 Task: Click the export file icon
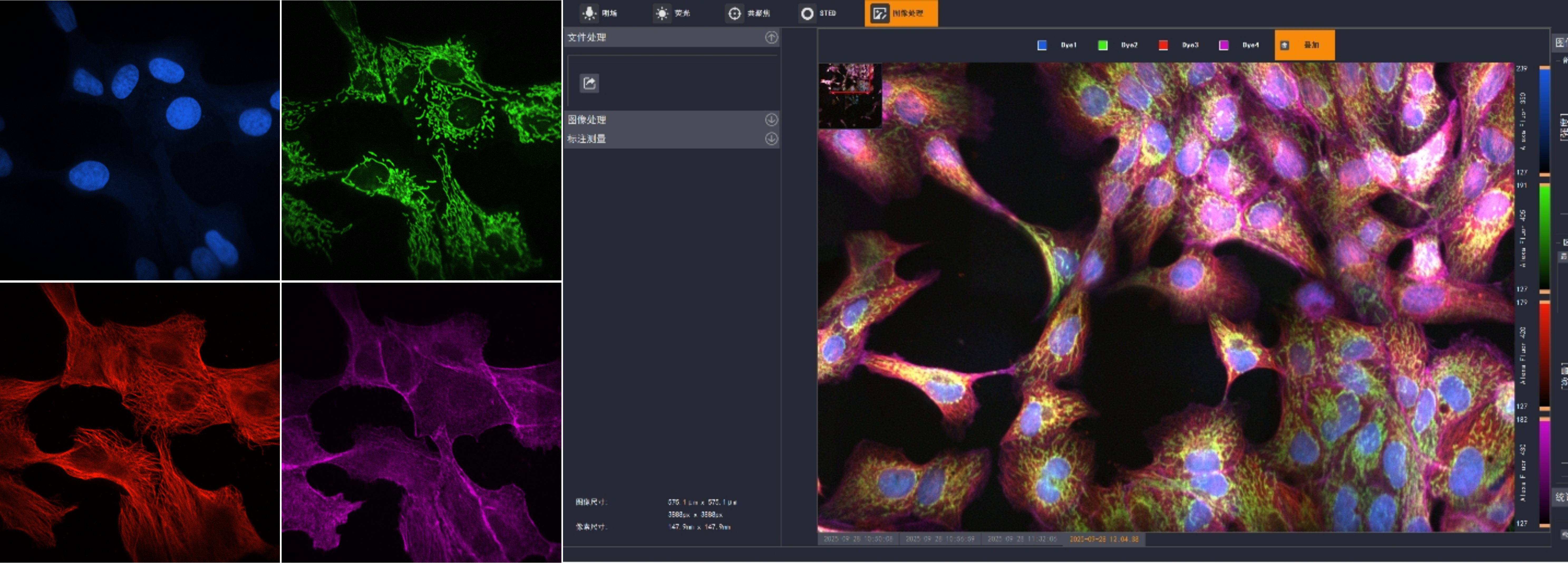coord(589,83)
